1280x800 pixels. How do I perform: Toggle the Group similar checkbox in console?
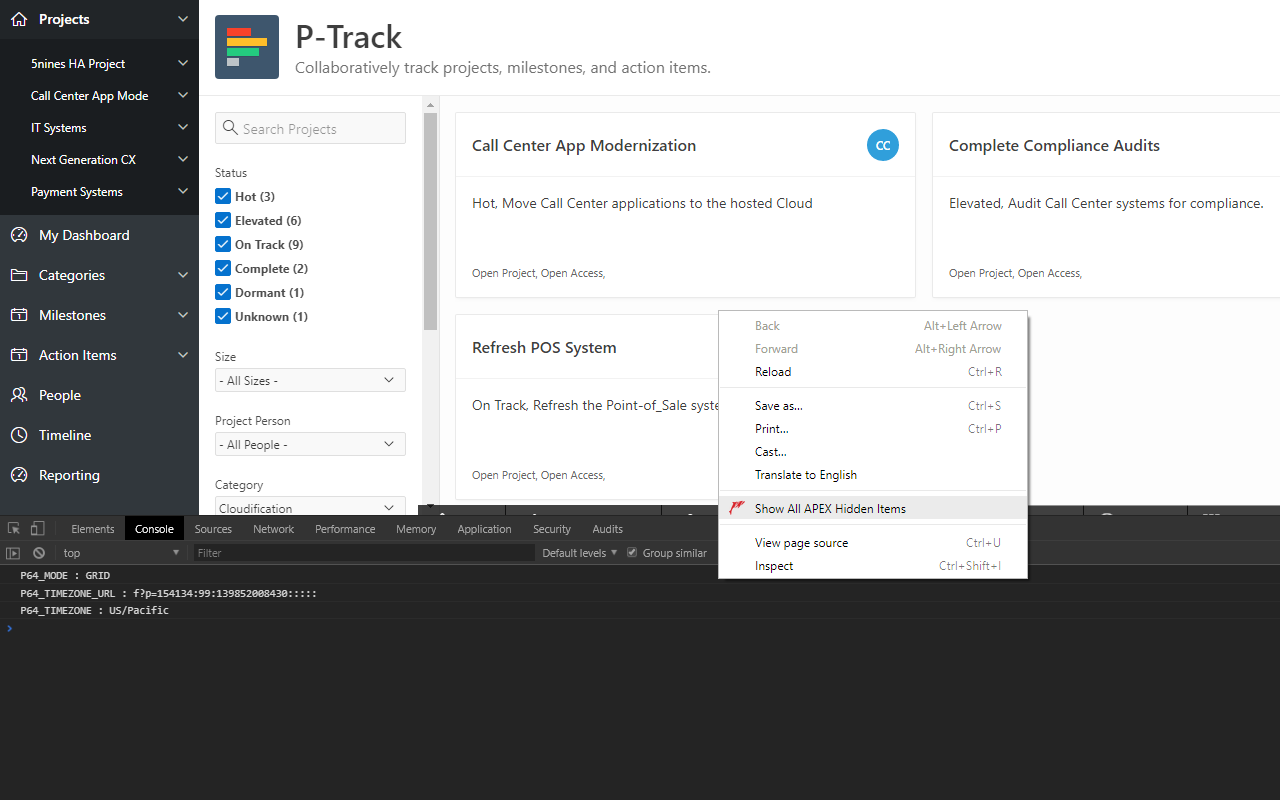tap(632, 553)
